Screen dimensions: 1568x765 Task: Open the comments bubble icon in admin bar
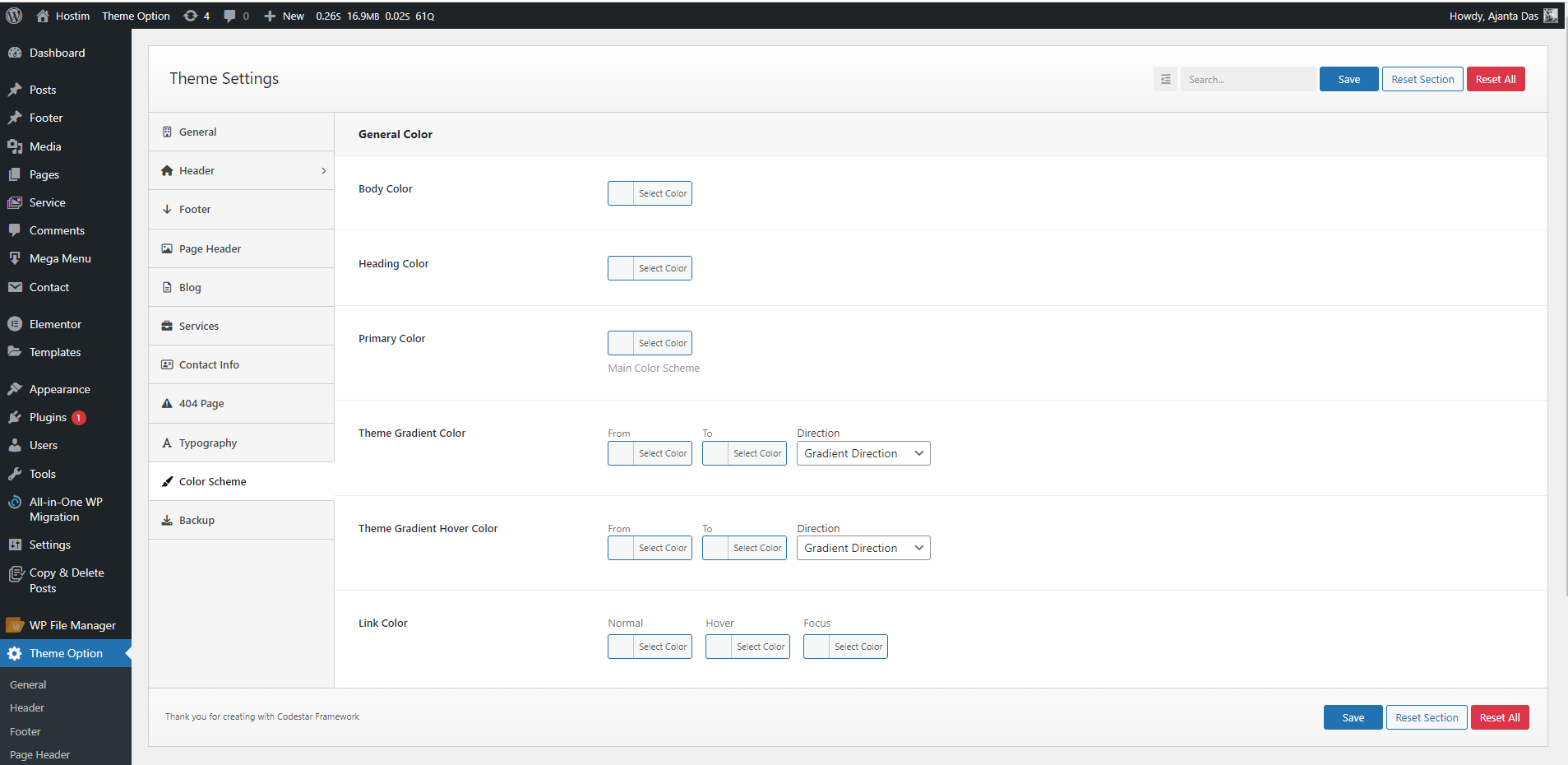point(230,16)
